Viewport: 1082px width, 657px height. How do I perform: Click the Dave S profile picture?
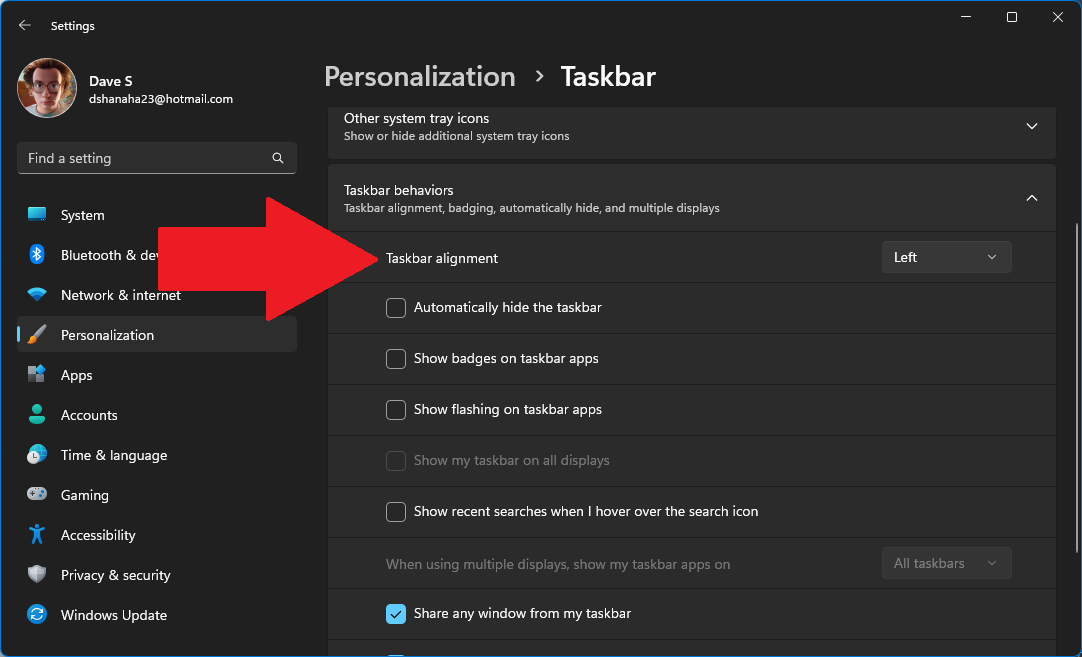point(46,88)
